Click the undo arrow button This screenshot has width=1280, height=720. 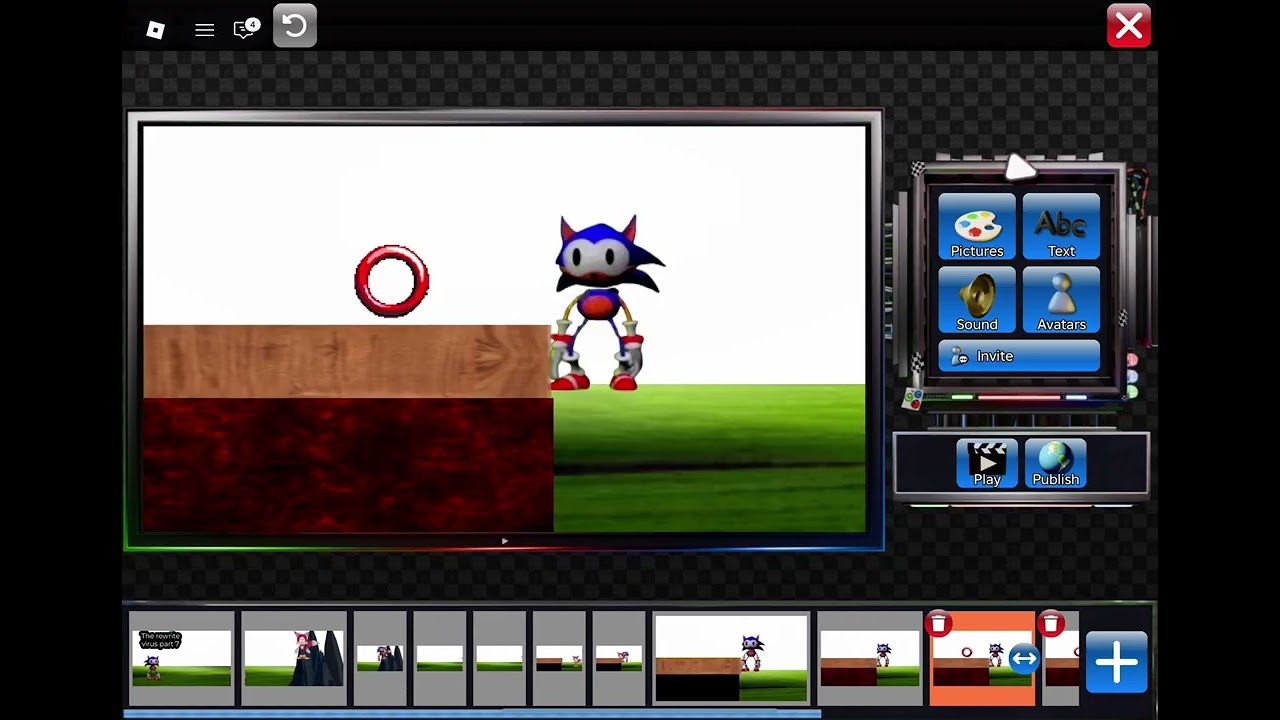tap(295, 26)
